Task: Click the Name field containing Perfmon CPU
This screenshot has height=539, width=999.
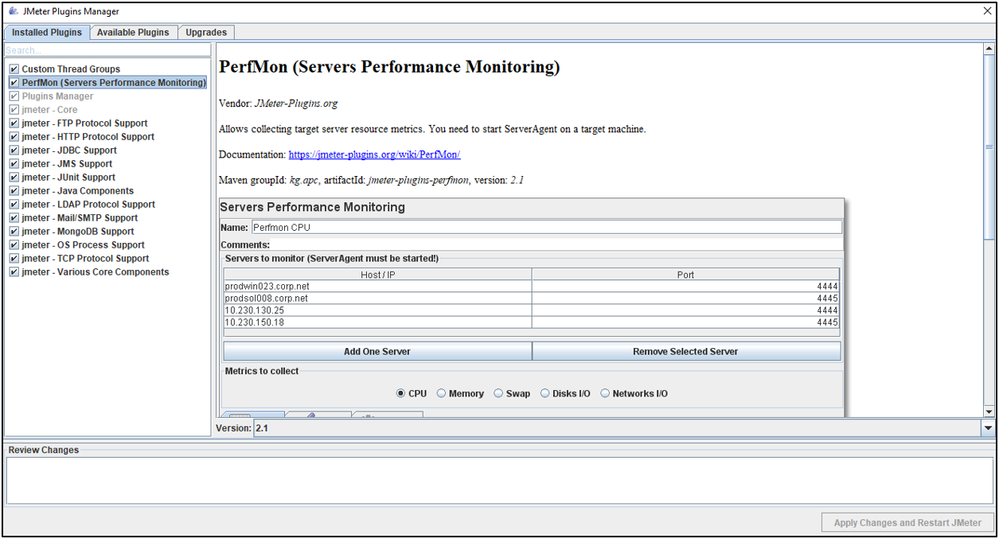Action: (547, 227)
